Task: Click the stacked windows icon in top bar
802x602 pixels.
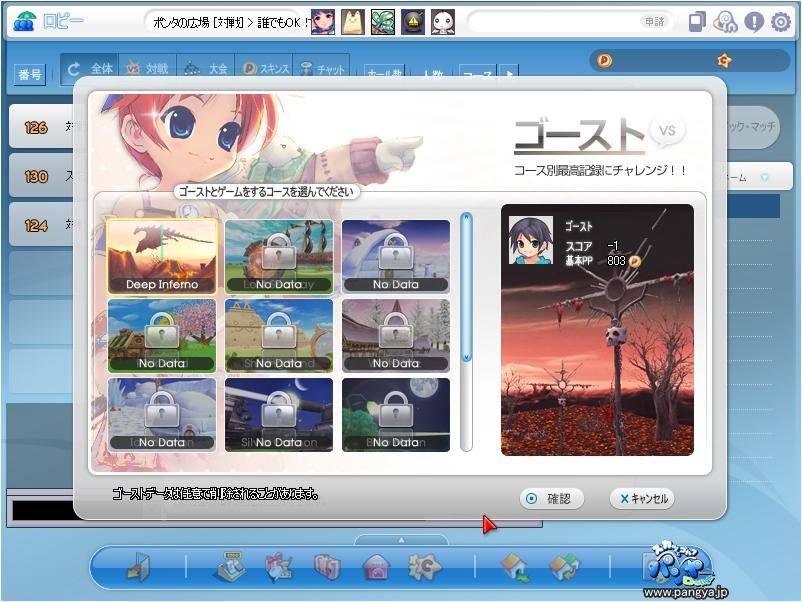Action: pyautogui.click(x=697, y=22)
